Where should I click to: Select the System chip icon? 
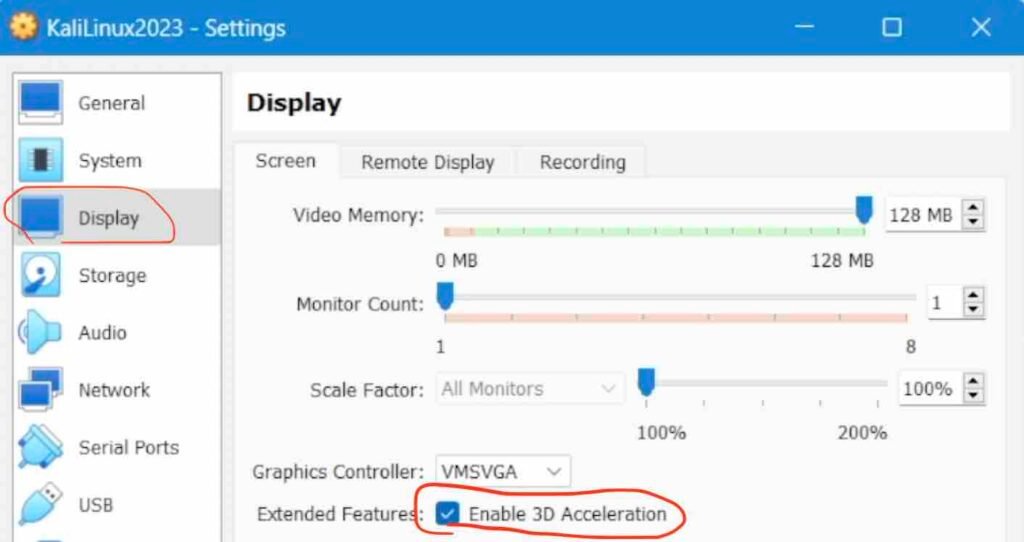tap(41, 161)
